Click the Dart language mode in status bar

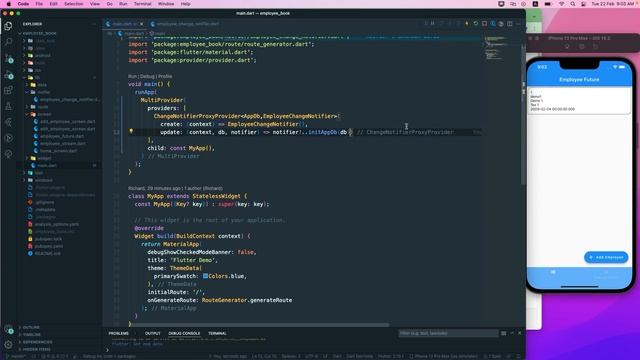pyautogui.click(x=337, y=356)
